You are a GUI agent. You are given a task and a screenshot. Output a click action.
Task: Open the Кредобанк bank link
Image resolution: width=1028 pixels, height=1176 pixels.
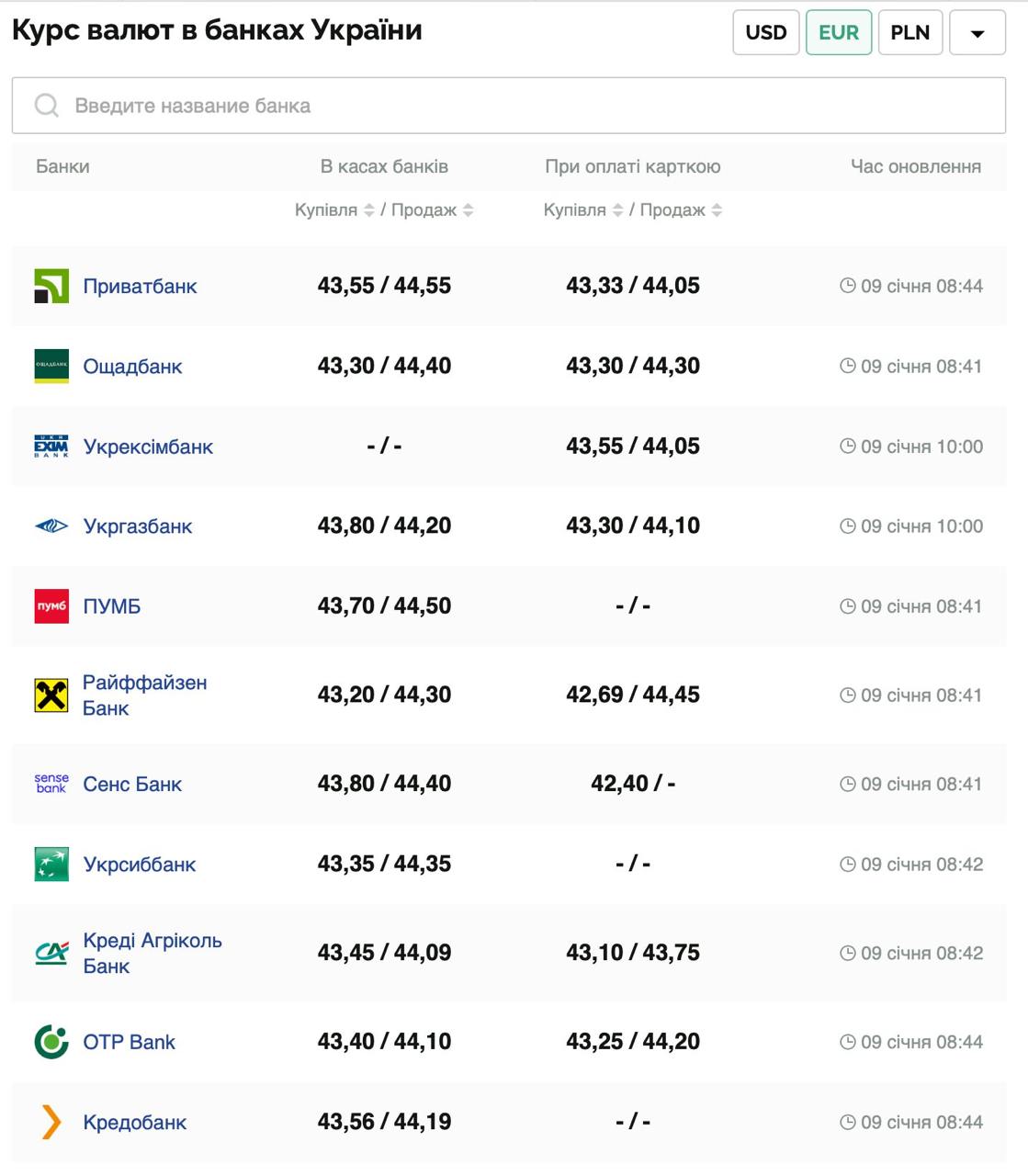click(134, 1122)
